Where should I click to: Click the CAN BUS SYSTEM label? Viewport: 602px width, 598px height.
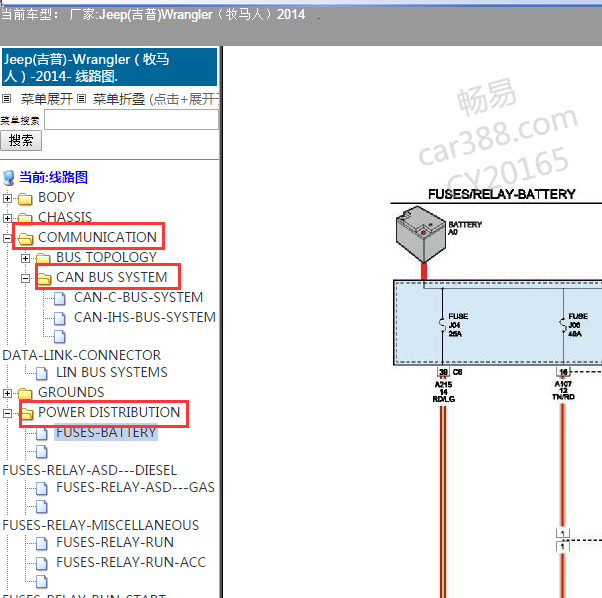(x=111, y=277)
